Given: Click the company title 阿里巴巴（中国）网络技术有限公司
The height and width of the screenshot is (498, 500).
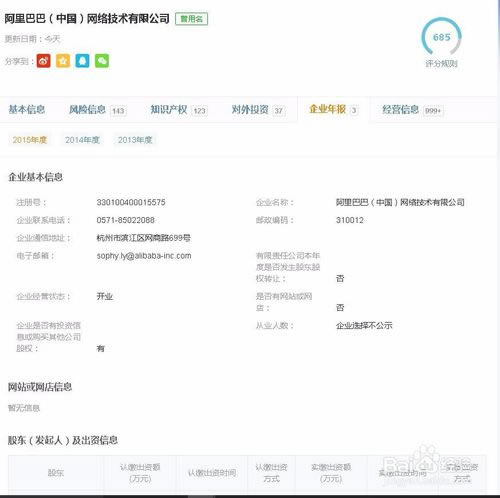Looking at the screenshot, I should 87,19.
